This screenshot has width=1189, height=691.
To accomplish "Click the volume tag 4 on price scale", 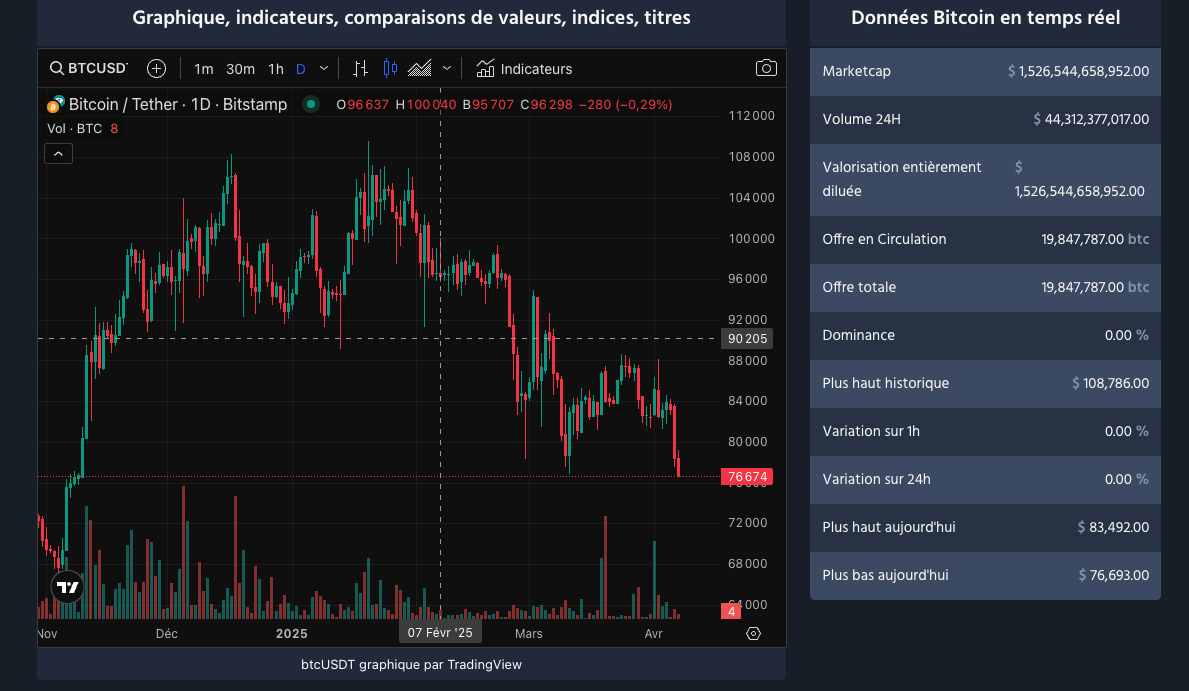I will pos(731,611).
